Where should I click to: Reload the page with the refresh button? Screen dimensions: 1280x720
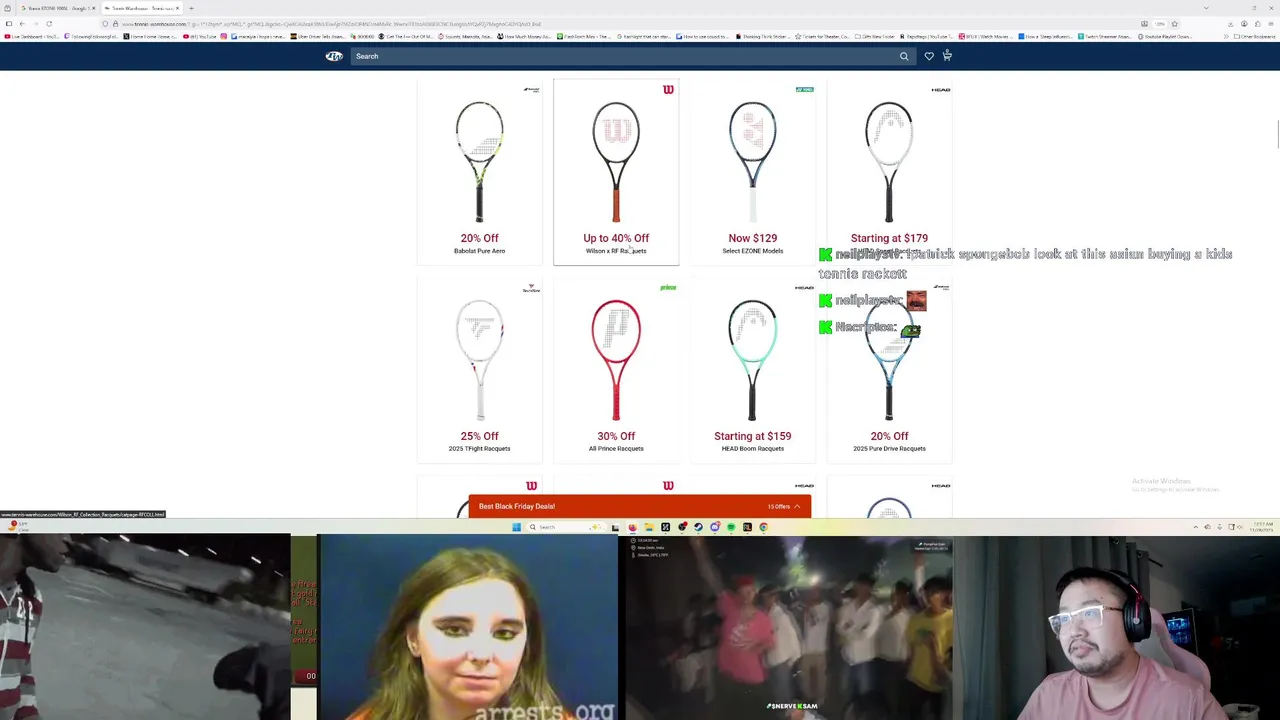tap(49, 23)
